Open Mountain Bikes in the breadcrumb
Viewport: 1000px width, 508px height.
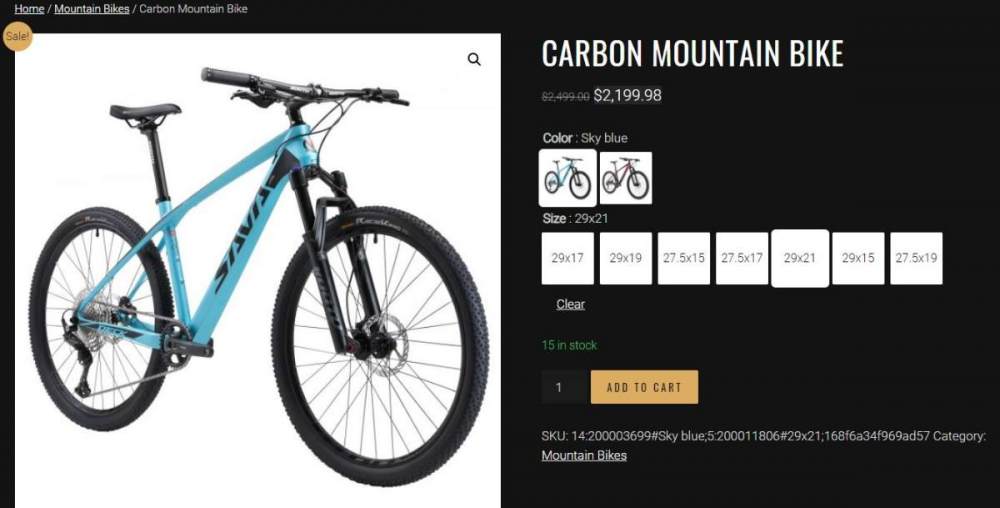(92, 9)
